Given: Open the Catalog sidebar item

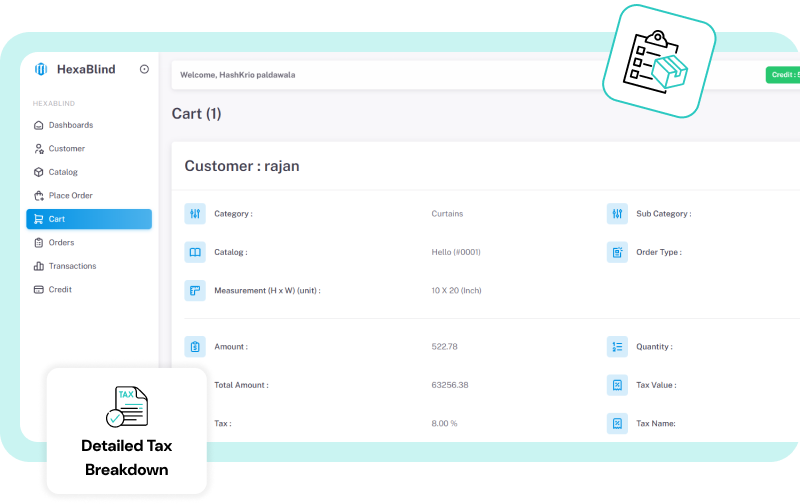Looking at the screenshot, I should point(62,172).
